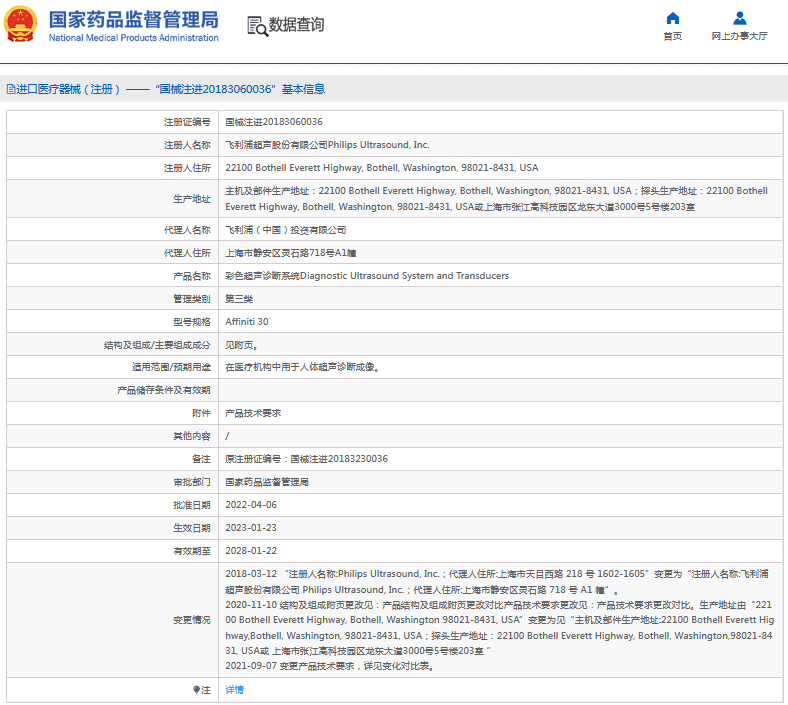The image size is (788, 705).
Task: Select the page title 国械注进20183060036 基本信息
Action: pyautogui.click(x=240, y=89)
